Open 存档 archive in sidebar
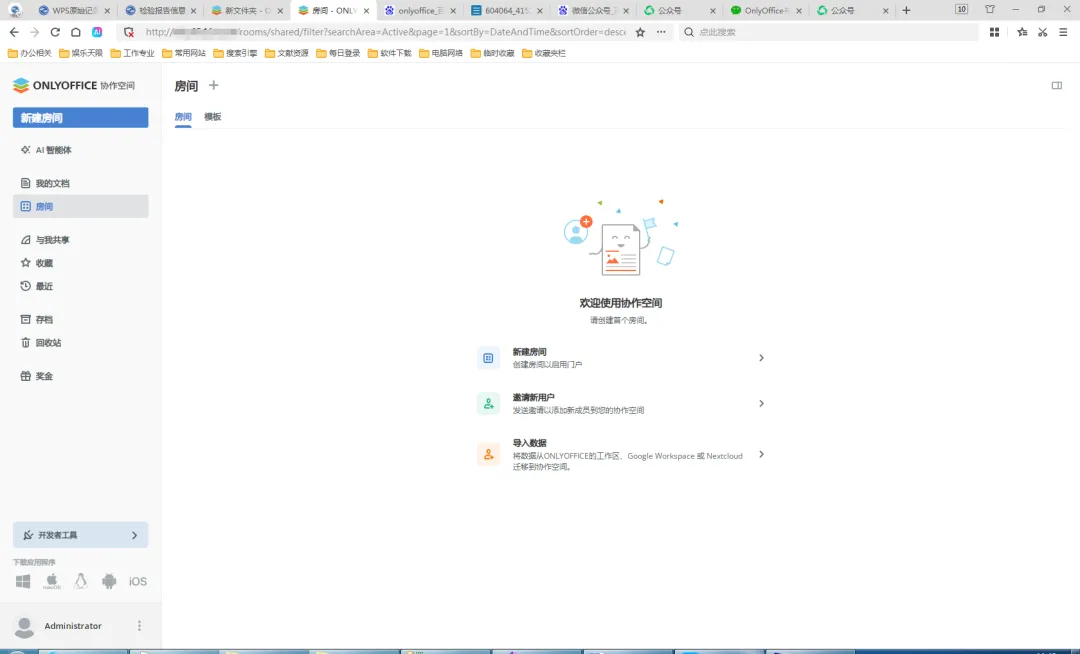The width and height of the screenshot is (1080, 654). pyautogui.click(x=81, y=319)
